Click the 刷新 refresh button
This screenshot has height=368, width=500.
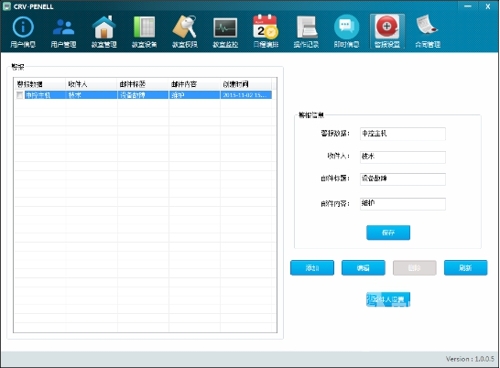[465, 268]
